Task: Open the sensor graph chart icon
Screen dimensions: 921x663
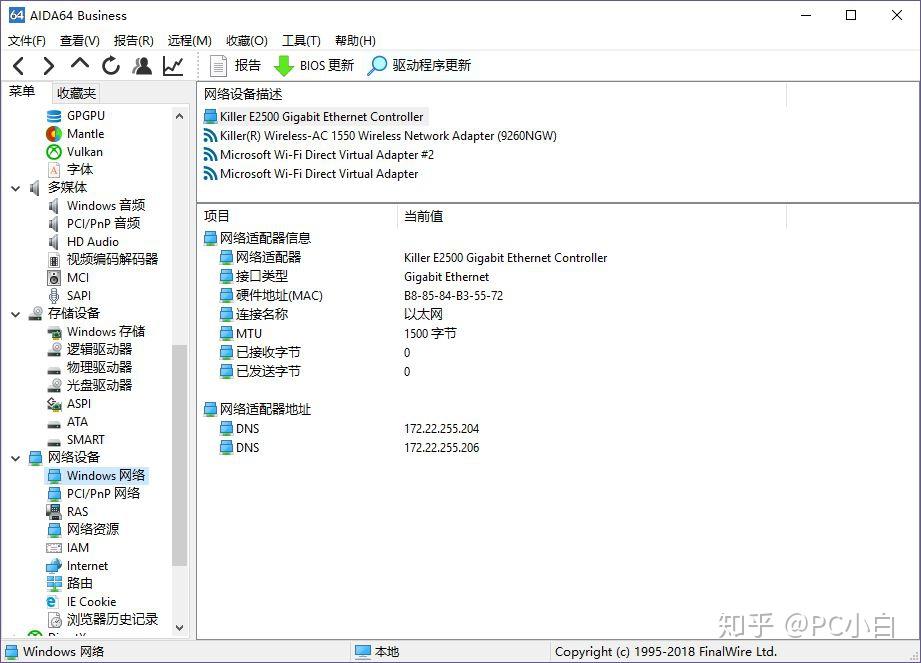Action: 171,65
